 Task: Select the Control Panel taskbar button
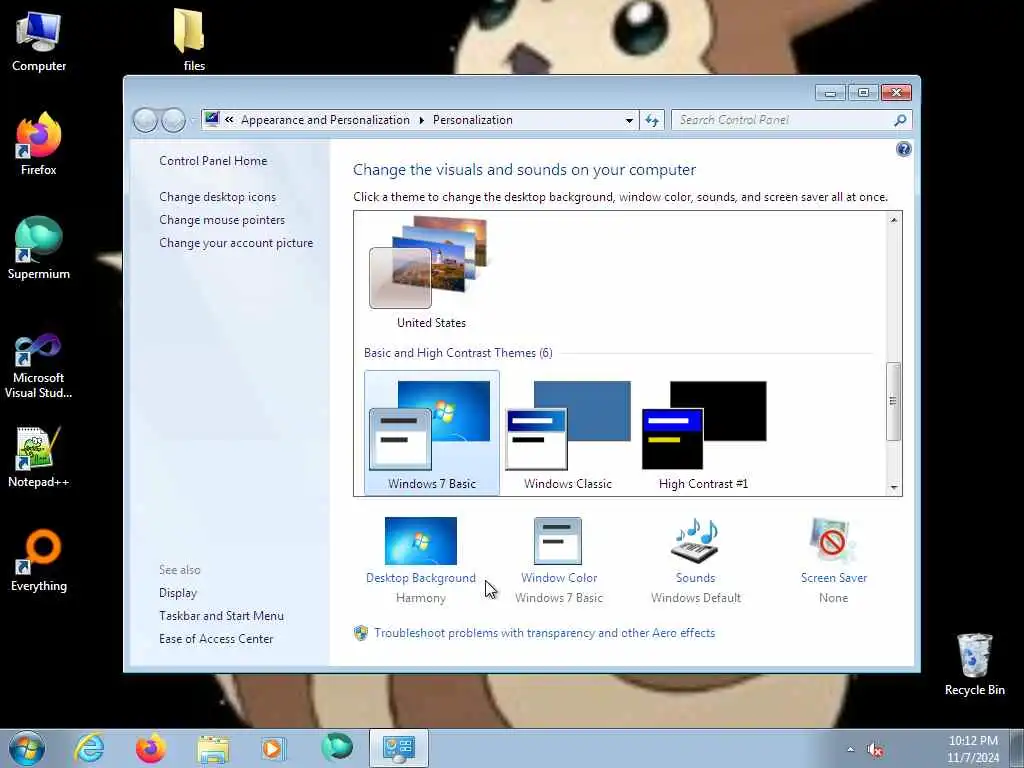398,748
